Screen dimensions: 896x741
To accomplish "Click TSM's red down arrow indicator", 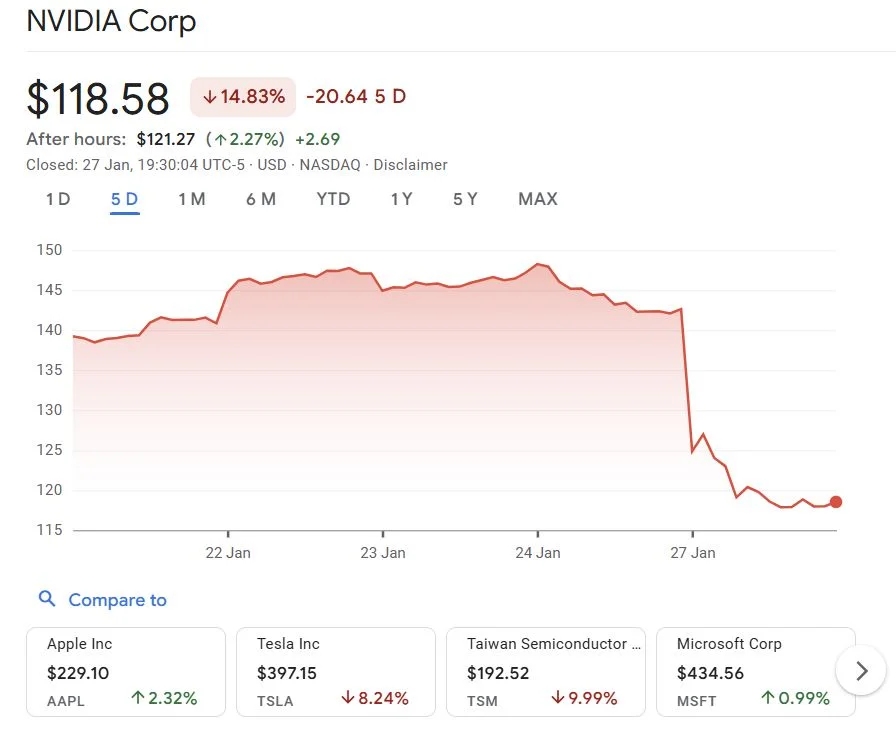I will [x=558, y=698].
